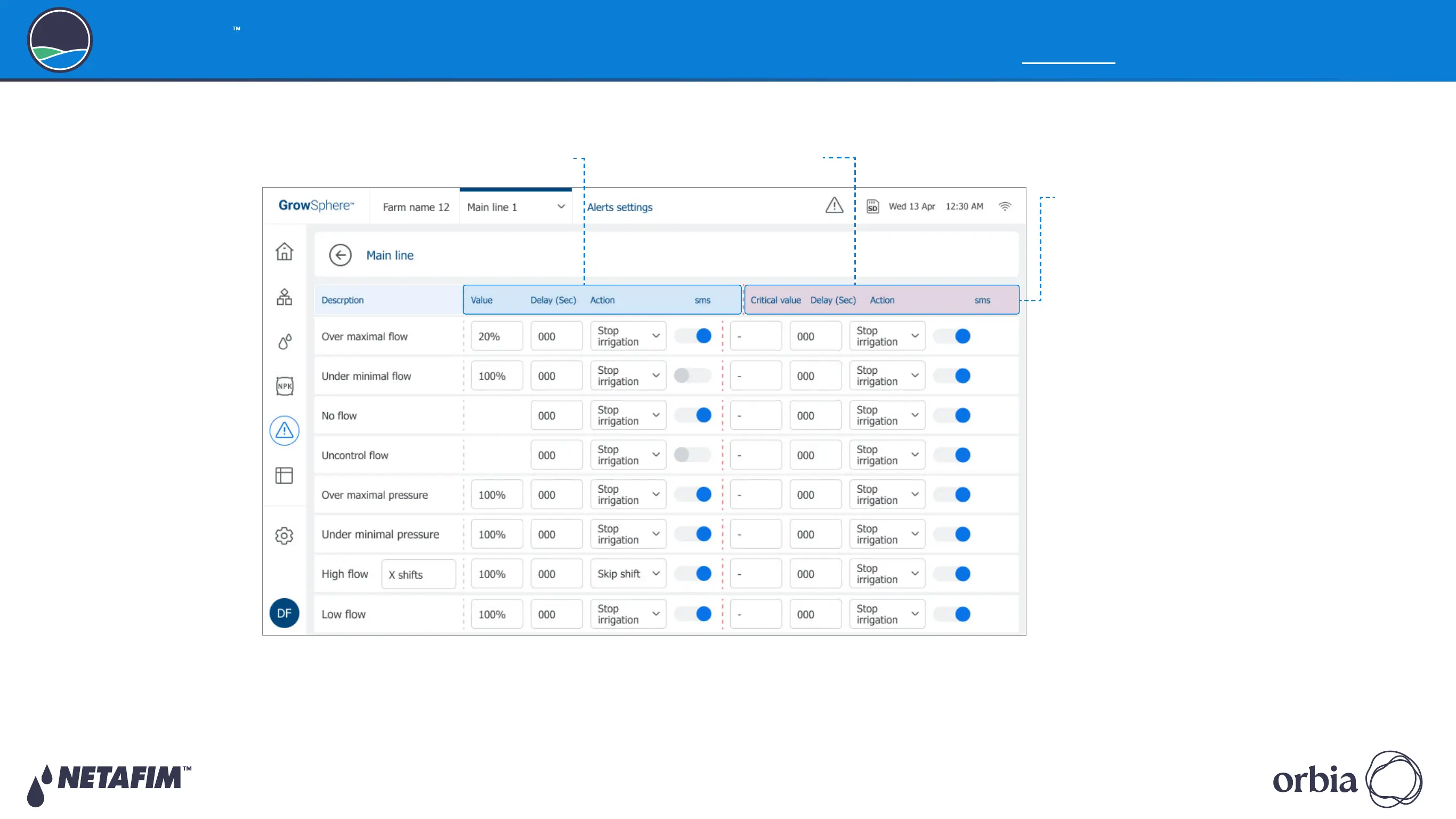
Task: Toggle Low flow value sms switch
Action: pyautogui.click(x=693, y=614)
